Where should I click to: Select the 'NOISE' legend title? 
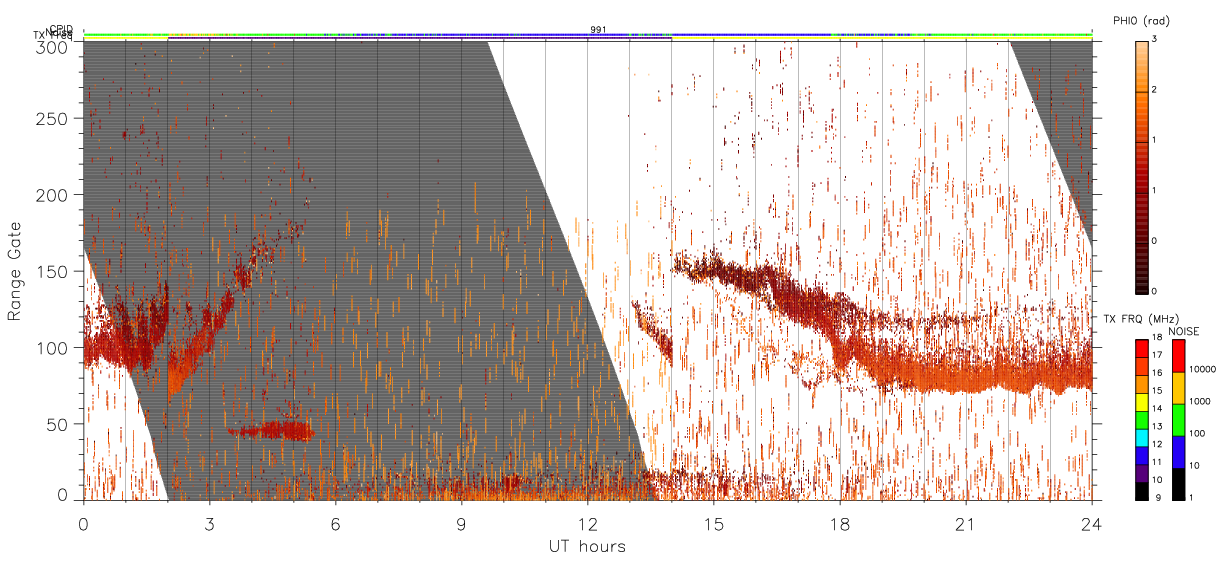[x=1185, y=330]
